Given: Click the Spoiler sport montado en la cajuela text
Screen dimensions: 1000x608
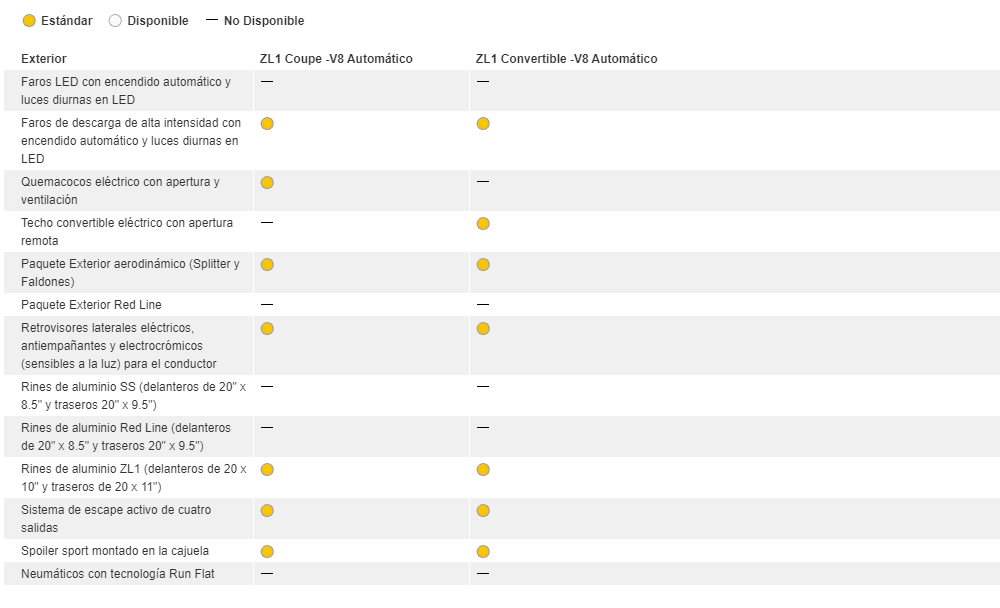Looking at the screenshot, I should click(x=115, y=551).
